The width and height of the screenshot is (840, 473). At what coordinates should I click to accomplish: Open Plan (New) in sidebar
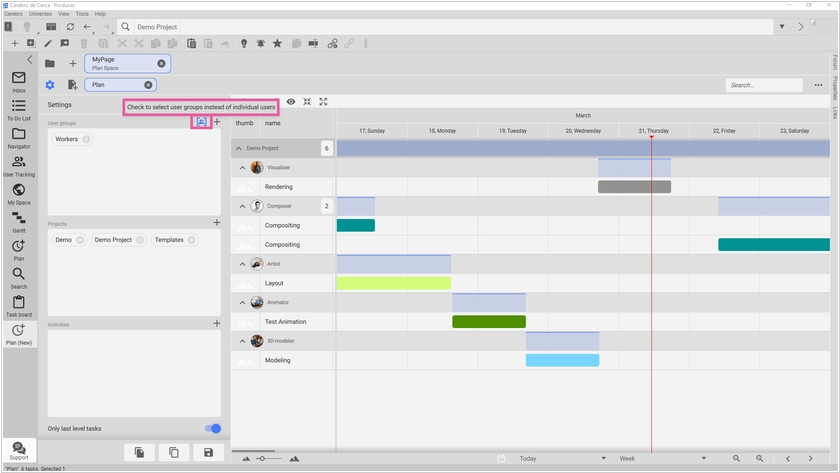[19, 334]
